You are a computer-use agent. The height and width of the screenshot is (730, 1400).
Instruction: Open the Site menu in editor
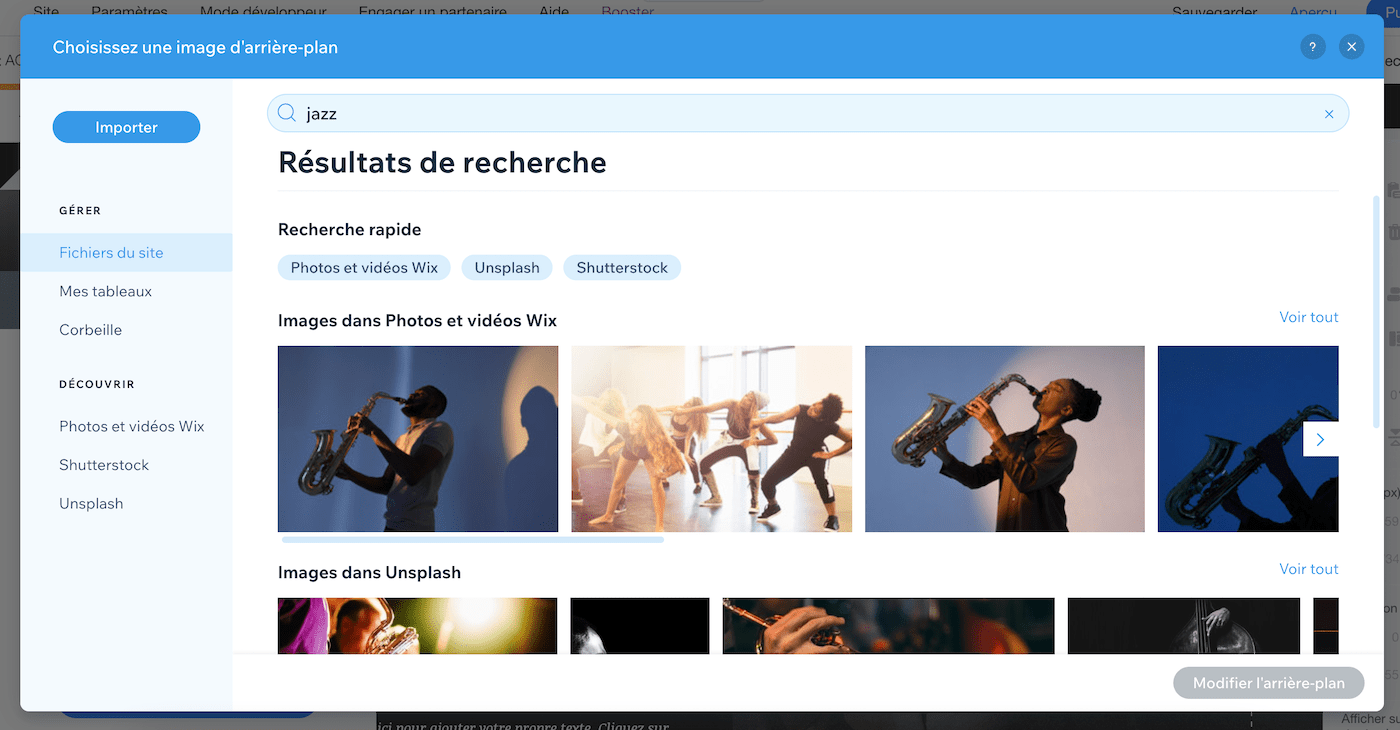[x=45, y=12]
